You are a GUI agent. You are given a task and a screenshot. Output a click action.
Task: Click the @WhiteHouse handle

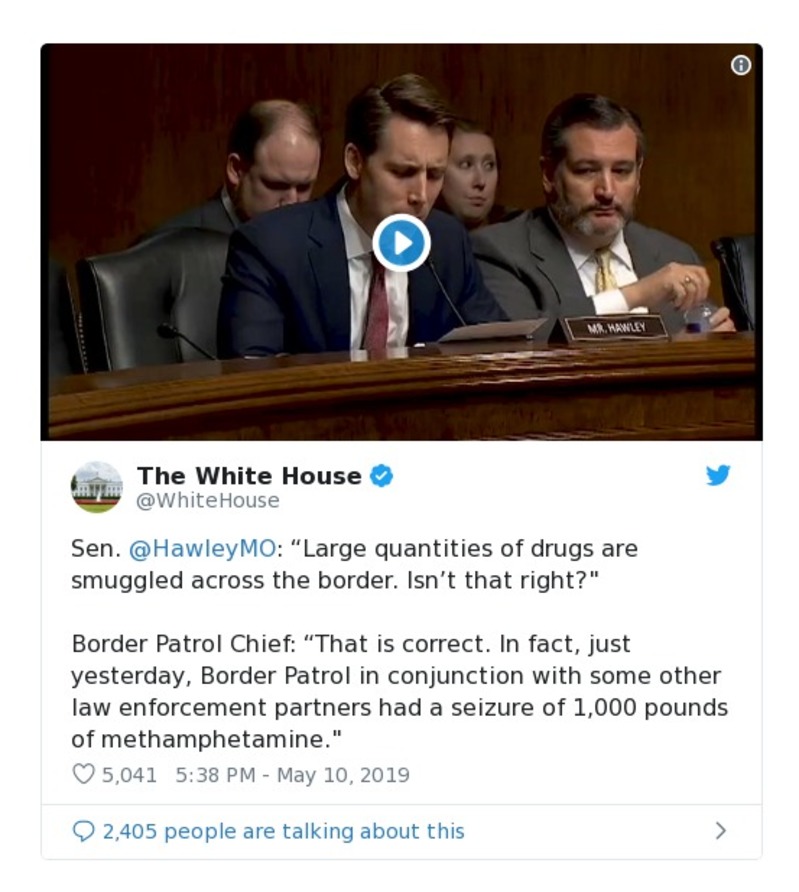click(208, 501)
